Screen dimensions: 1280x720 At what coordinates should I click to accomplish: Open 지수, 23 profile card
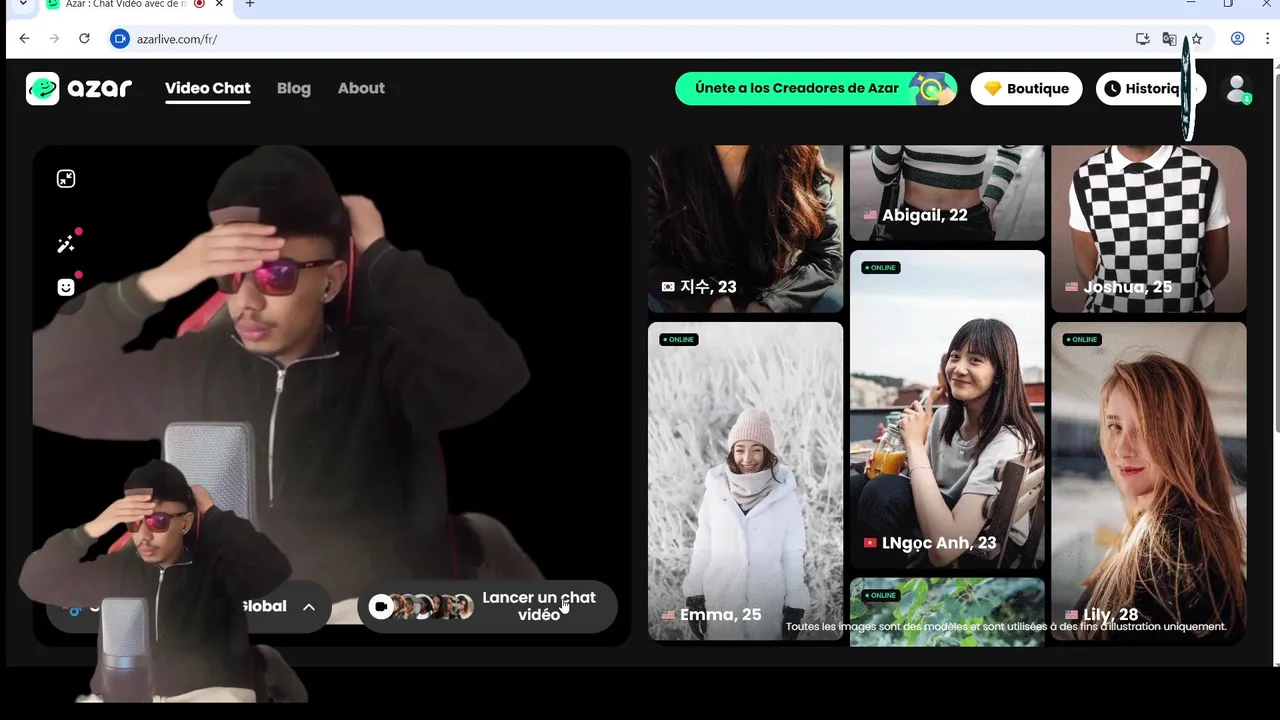coord(745,229)
